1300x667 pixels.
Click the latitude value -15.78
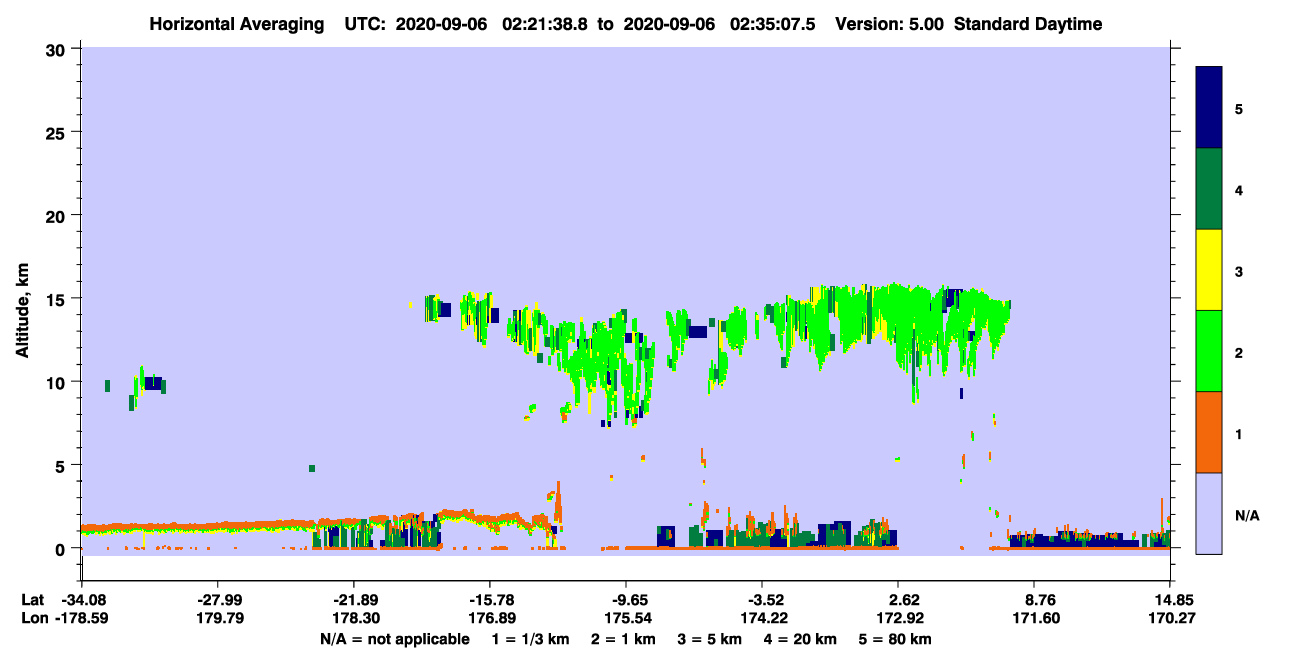[x=489, y=600]
